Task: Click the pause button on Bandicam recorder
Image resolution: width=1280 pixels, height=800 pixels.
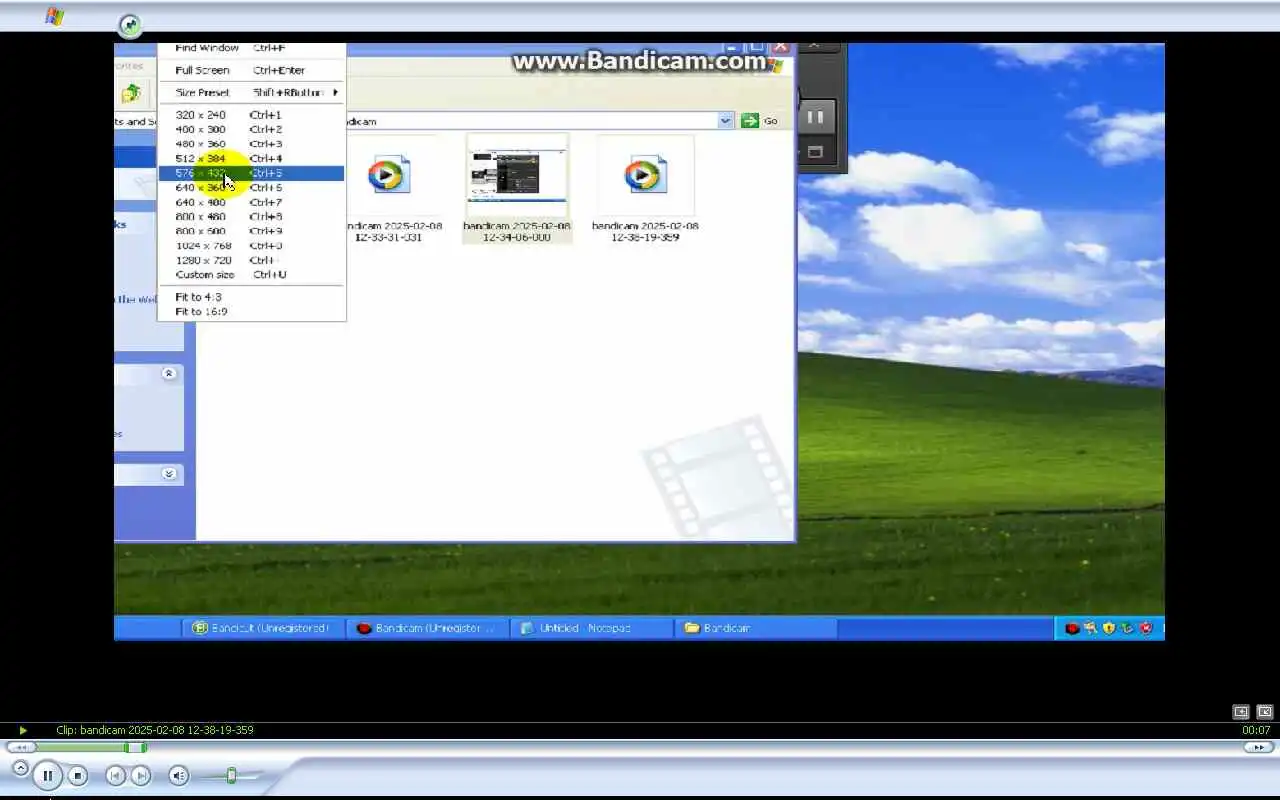Action: click(x=815, y=117)
